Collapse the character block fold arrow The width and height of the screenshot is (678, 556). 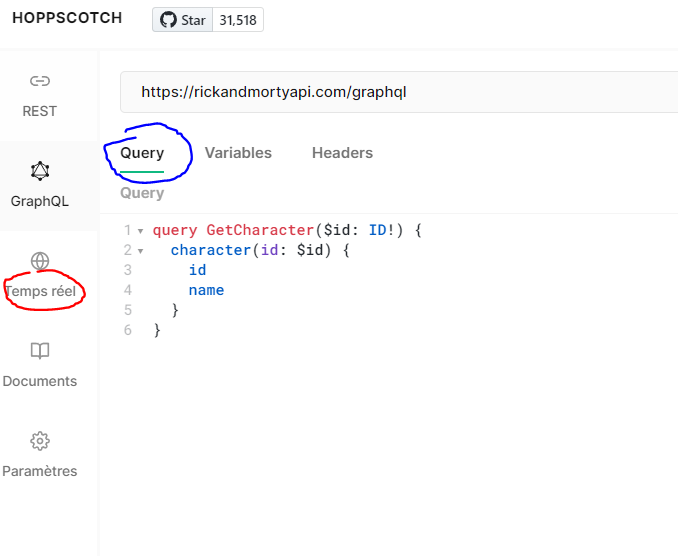click(141, 251)
